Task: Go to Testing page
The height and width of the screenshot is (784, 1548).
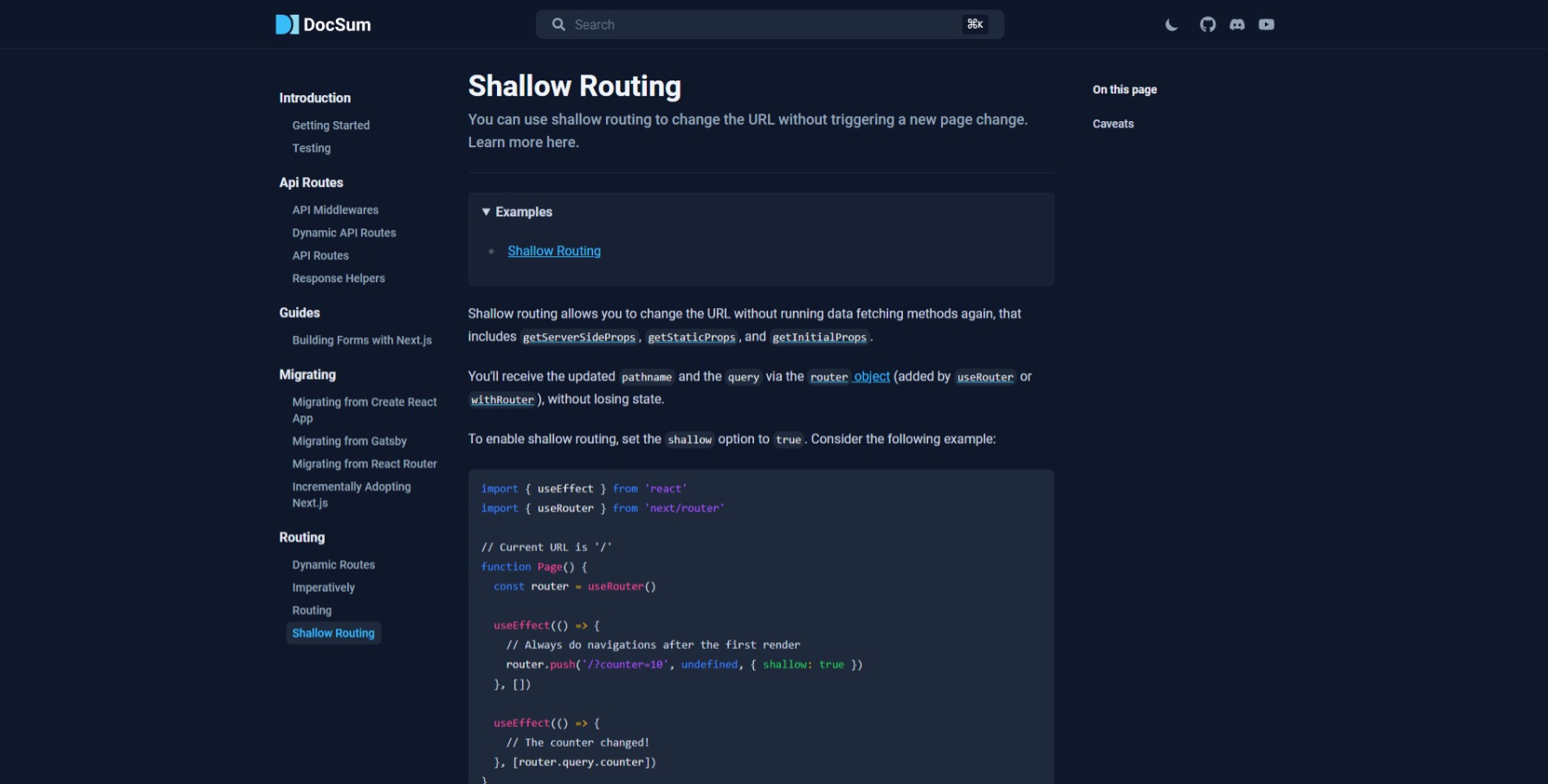Action: [x=312, y=148]
